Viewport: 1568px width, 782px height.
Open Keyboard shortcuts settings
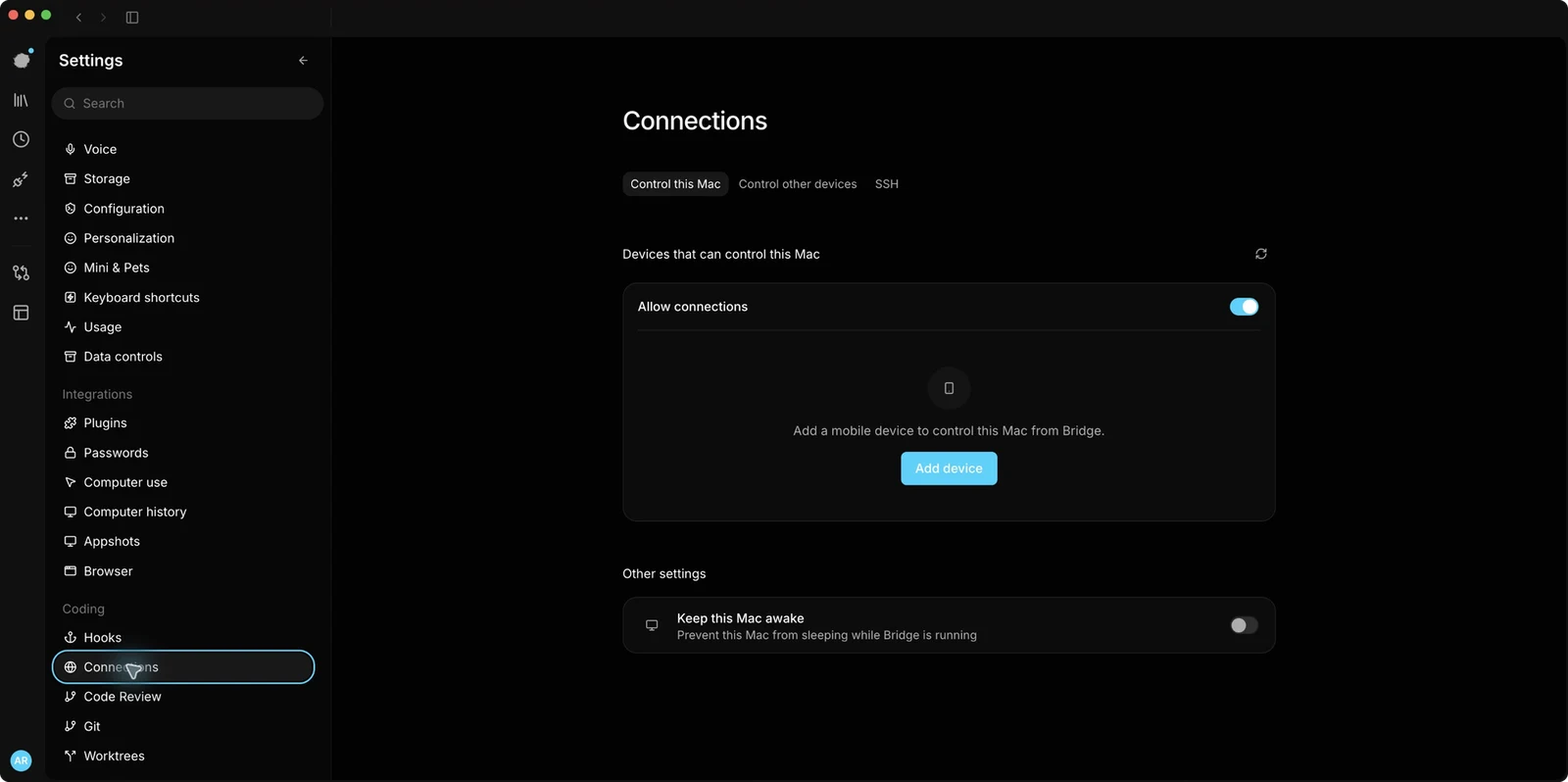pyautogui.click(x=183, y=298)
